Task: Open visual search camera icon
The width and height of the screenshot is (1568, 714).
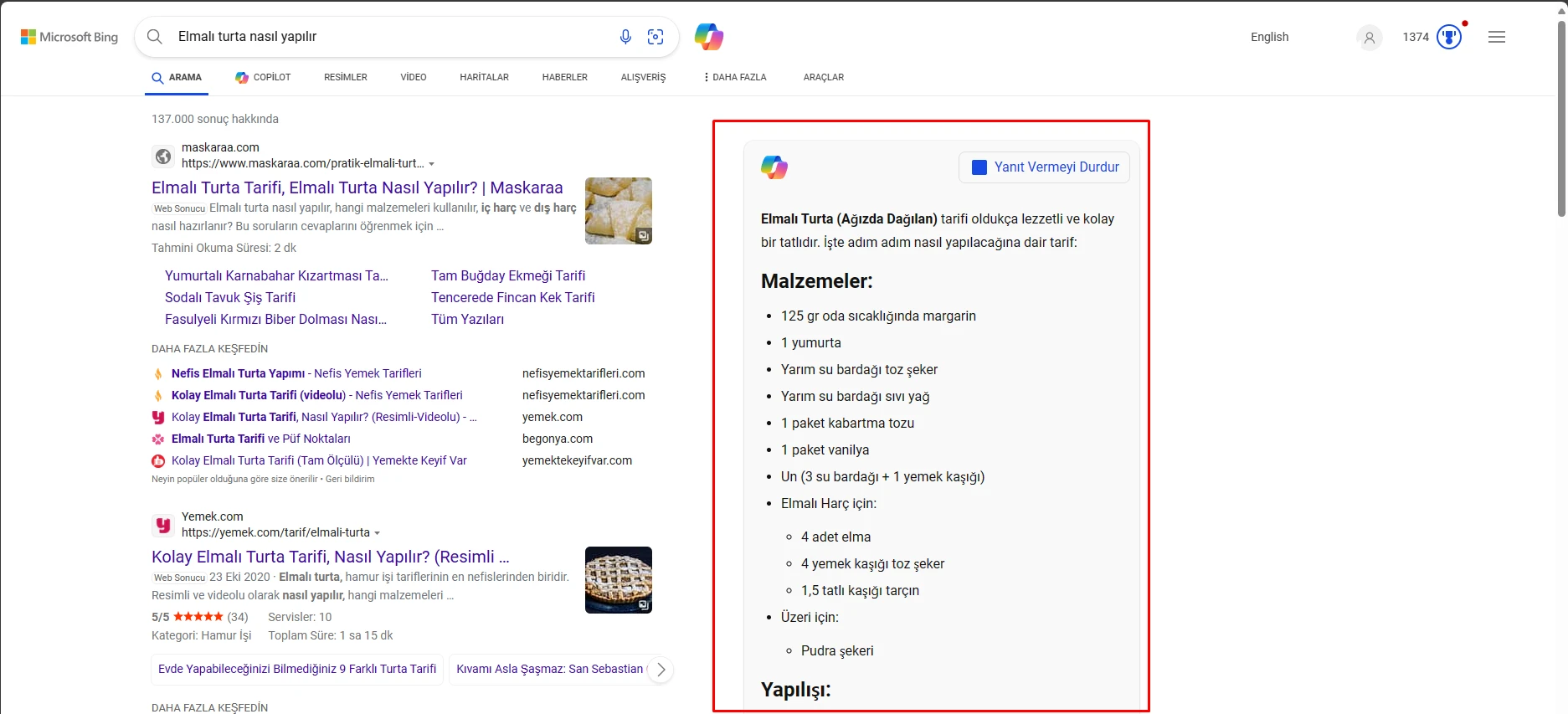Action: 655,37
